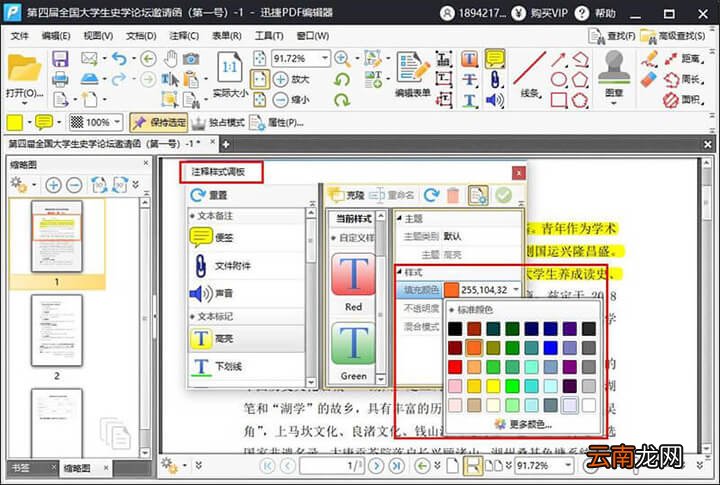Open the yellow fill color dropdown arrow
Image resolution: width=720 pixels, height=485 pixels.
[x=29, y=122]
